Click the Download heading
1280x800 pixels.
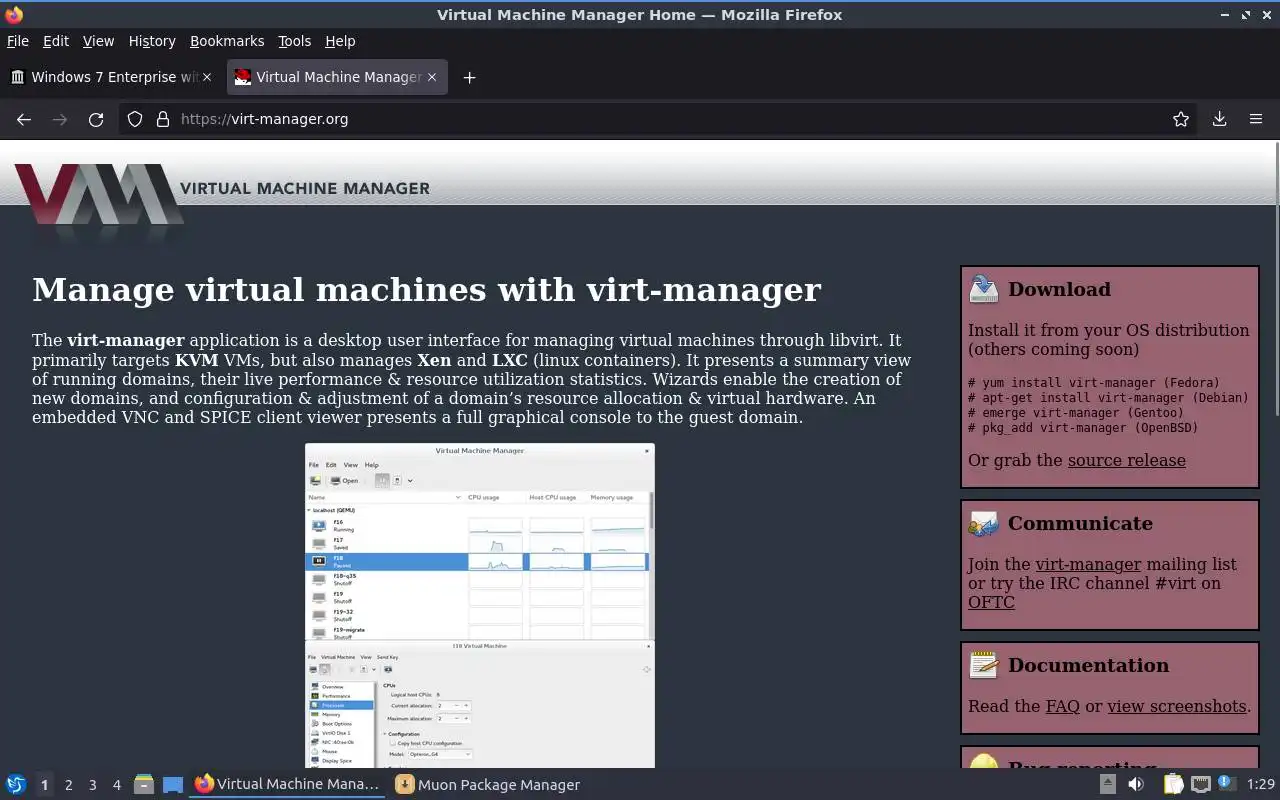1059,289
